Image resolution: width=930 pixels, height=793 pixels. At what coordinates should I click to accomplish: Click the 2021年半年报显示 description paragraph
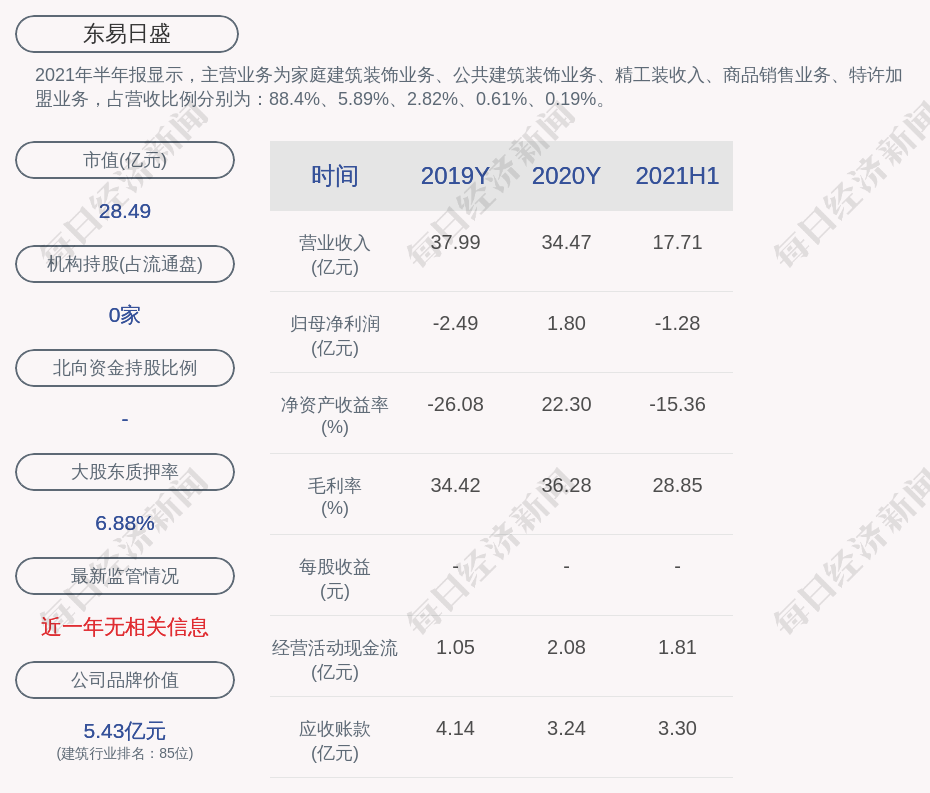[469, 87]
